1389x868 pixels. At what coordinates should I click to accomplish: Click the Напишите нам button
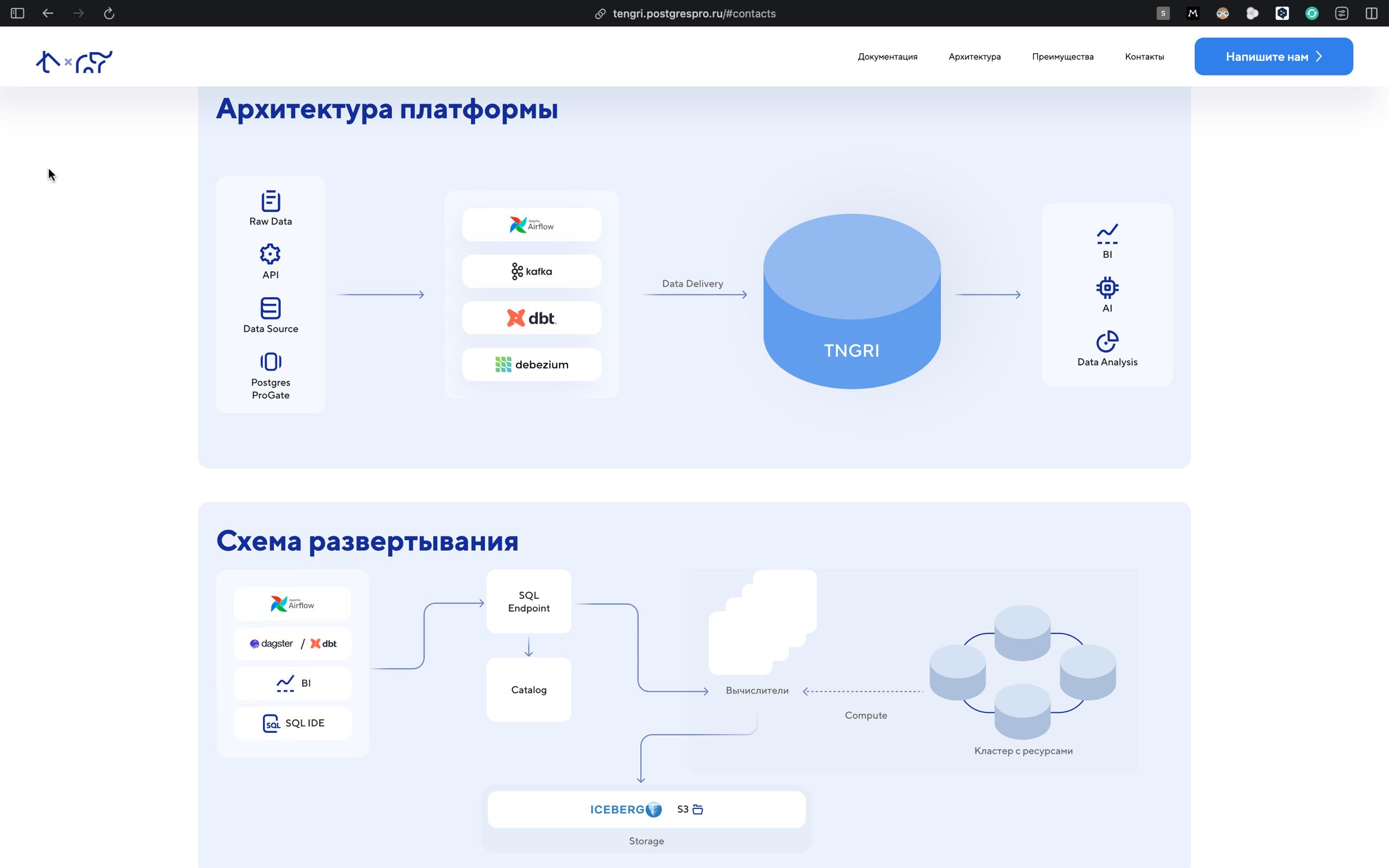(x=1273, y=56)
